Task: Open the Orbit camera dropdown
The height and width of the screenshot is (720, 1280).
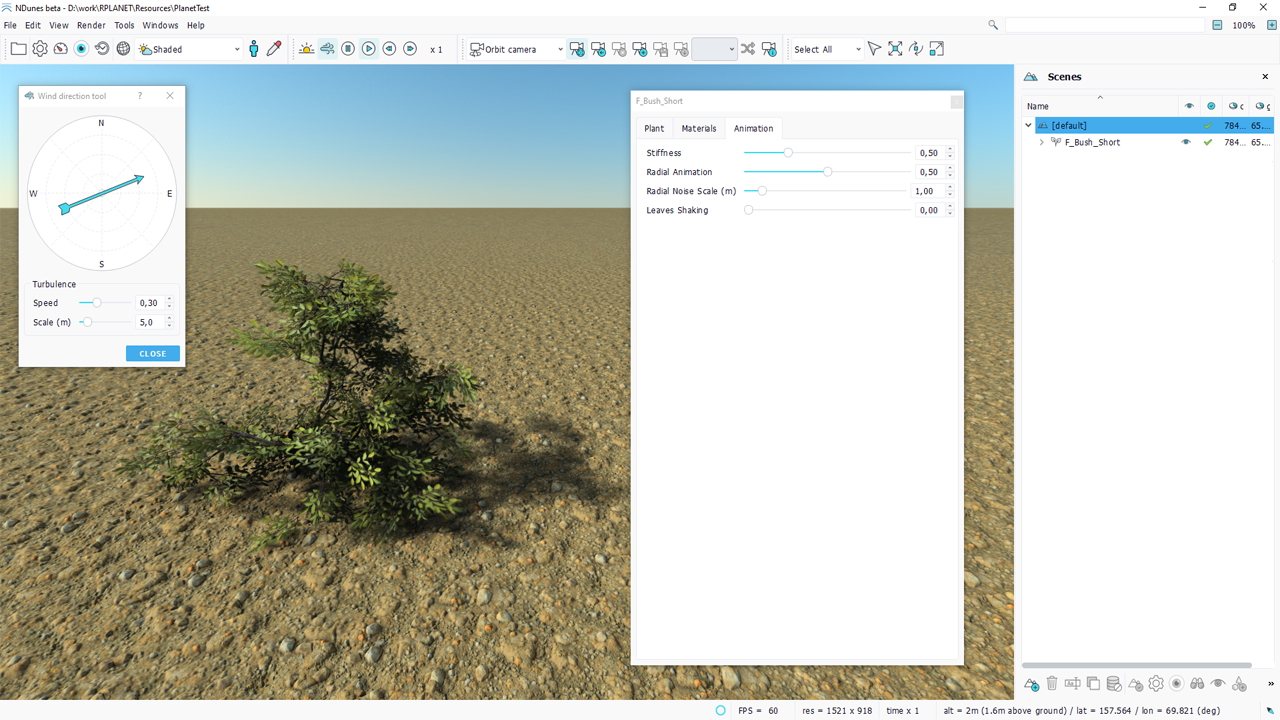Action: coord(517,49)
